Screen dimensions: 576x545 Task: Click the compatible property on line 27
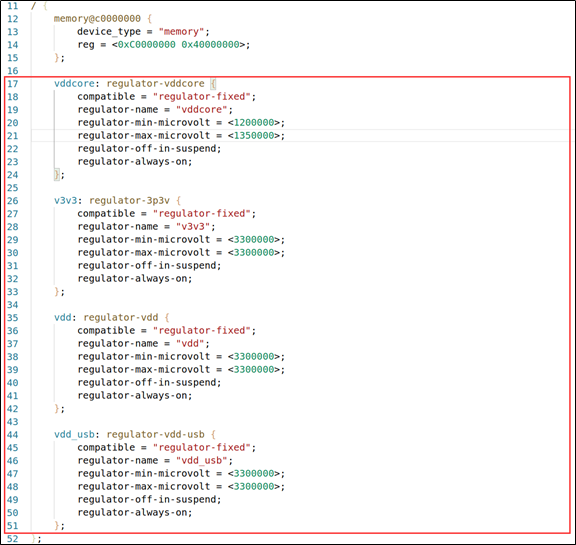click(106, 214)
